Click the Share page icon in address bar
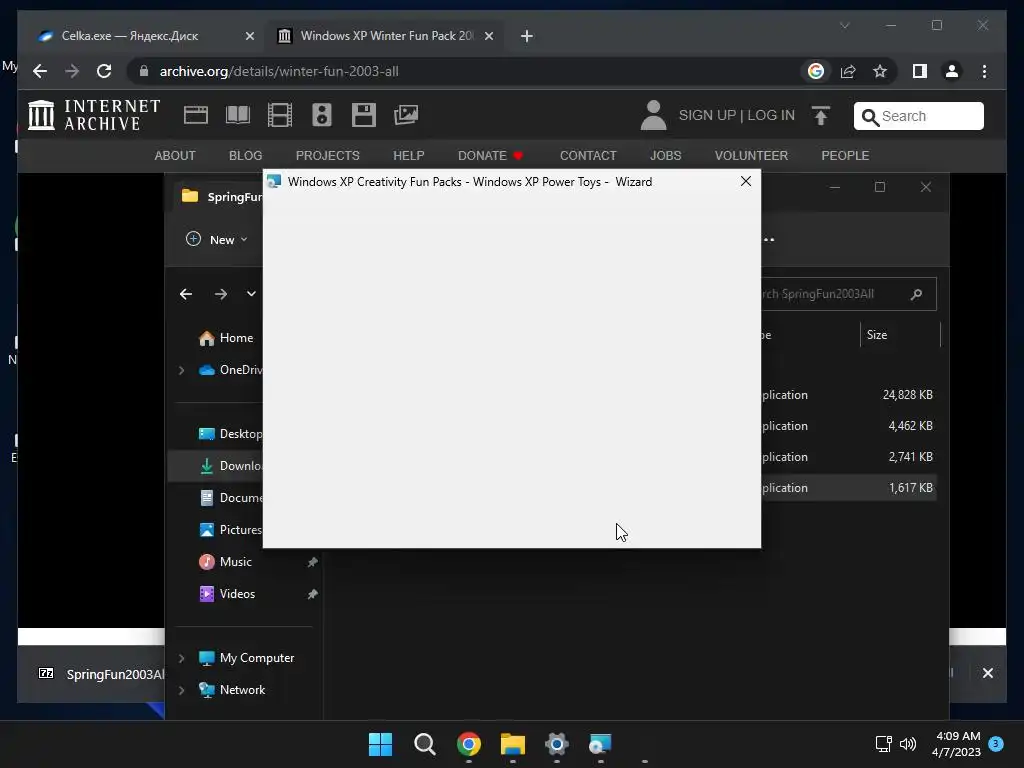This screenshot has height=768, width=1024. pyautogui.click(x=848, y=71)
